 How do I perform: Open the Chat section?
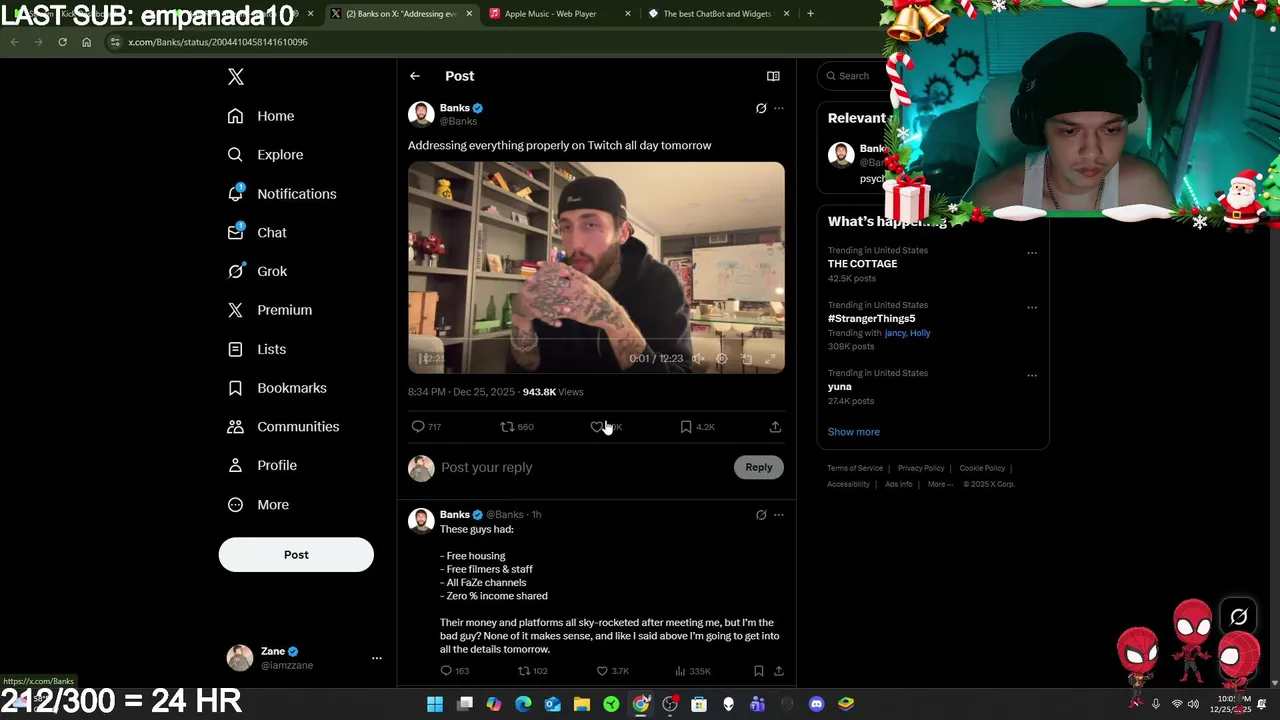257,232
